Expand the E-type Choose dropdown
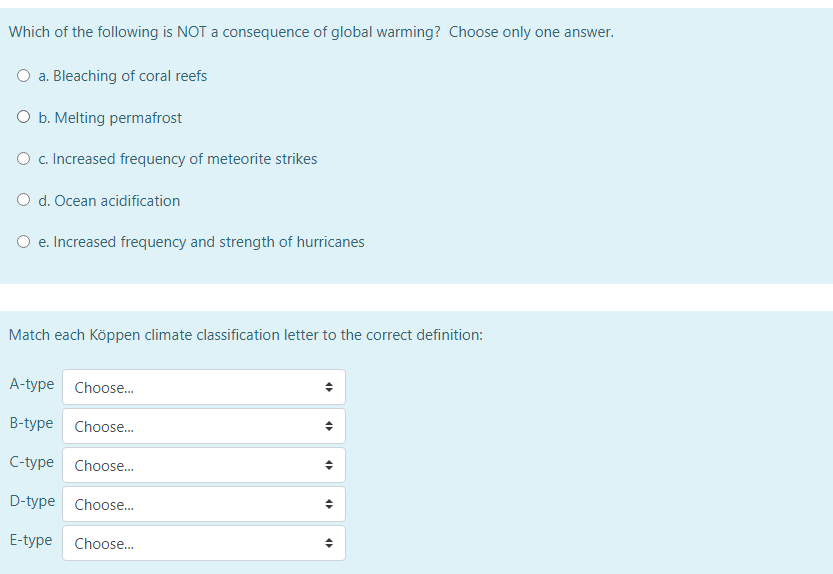 point(204,543)
